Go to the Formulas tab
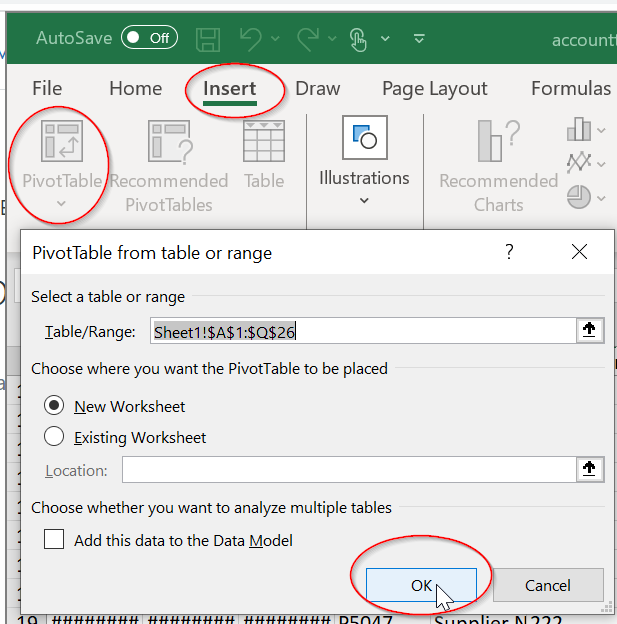The width and height of the screenshot is (617, 624). click(x=571, y=88)
